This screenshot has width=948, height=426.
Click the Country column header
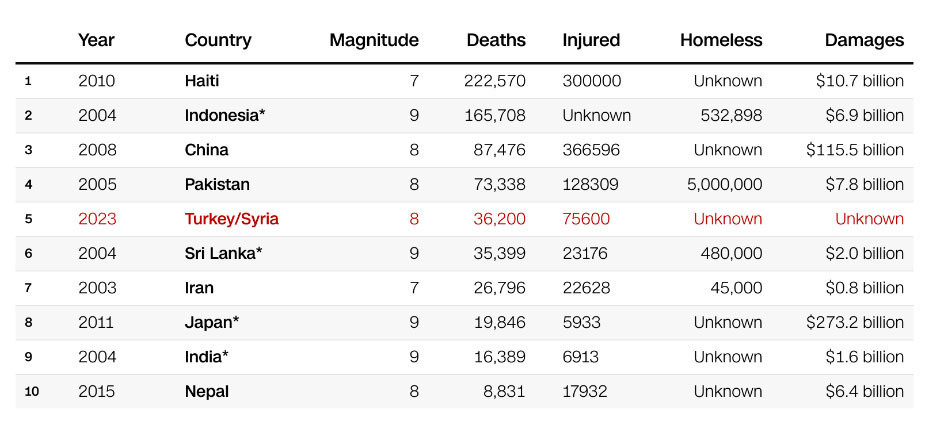point(218,40)
